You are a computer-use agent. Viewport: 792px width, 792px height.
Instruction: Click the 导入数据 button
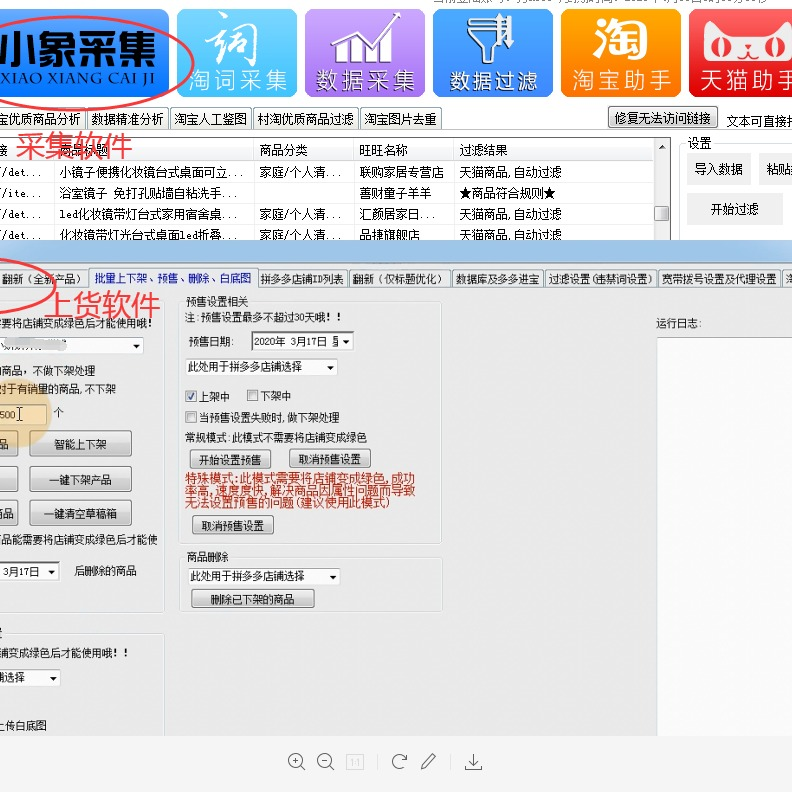coord(718,169)
